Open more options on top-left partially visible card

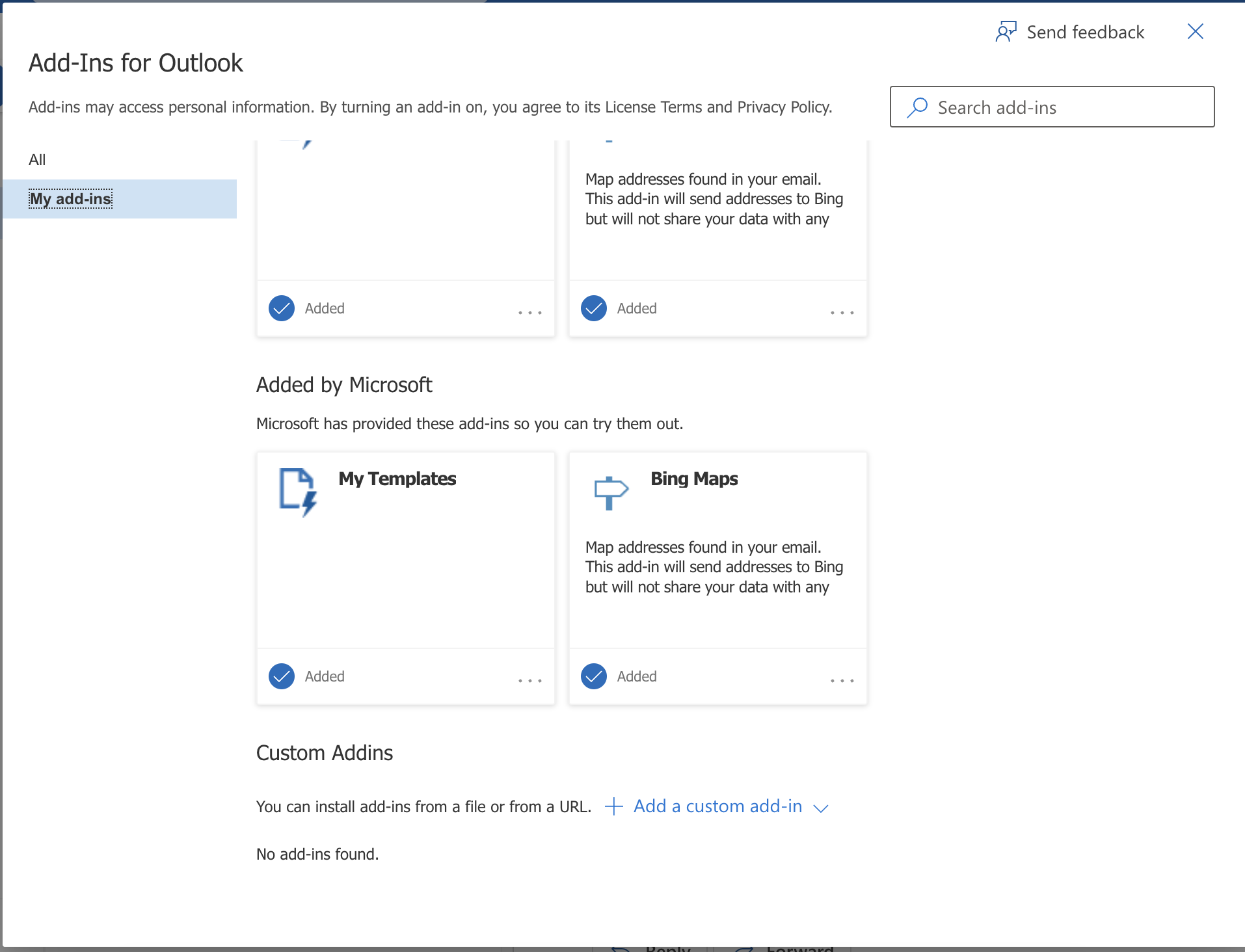tap(530, 312)
